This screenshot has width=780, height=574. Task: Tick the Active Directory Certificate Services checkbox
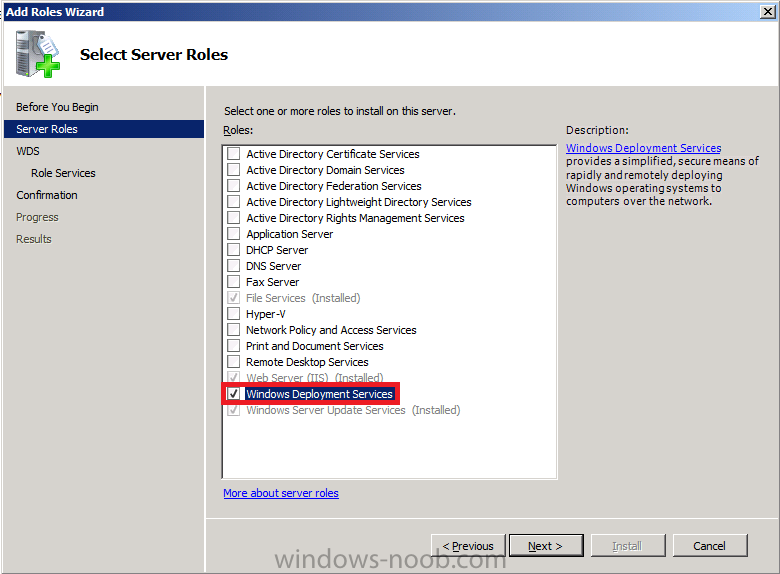pos(233,153)
